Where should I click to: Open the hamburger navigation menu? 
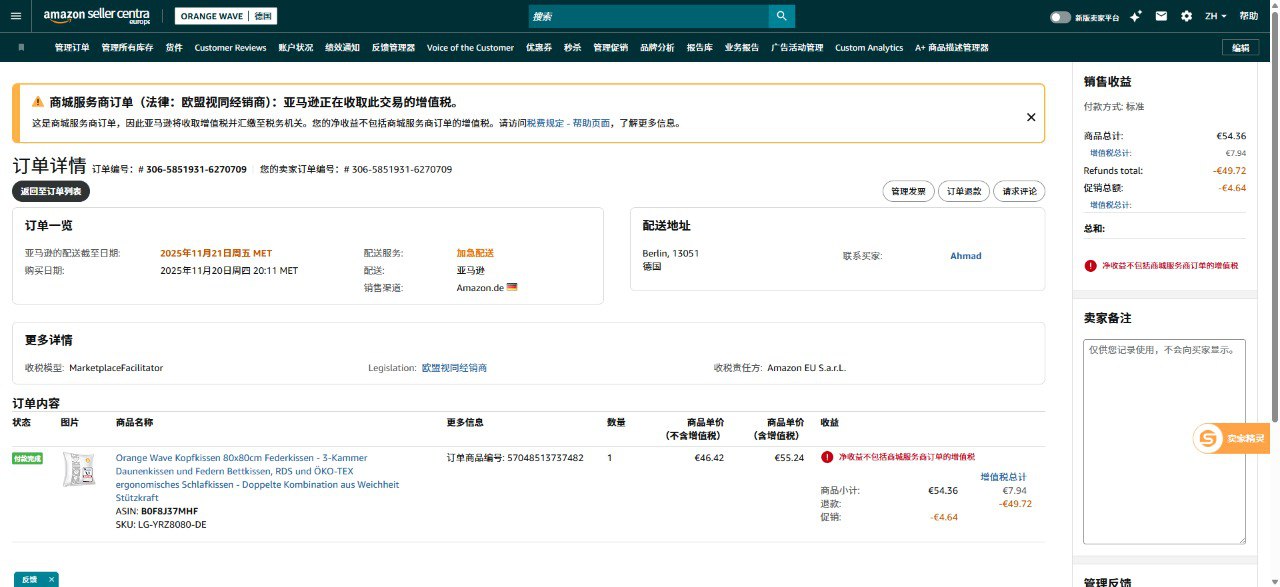coord(15,16)
